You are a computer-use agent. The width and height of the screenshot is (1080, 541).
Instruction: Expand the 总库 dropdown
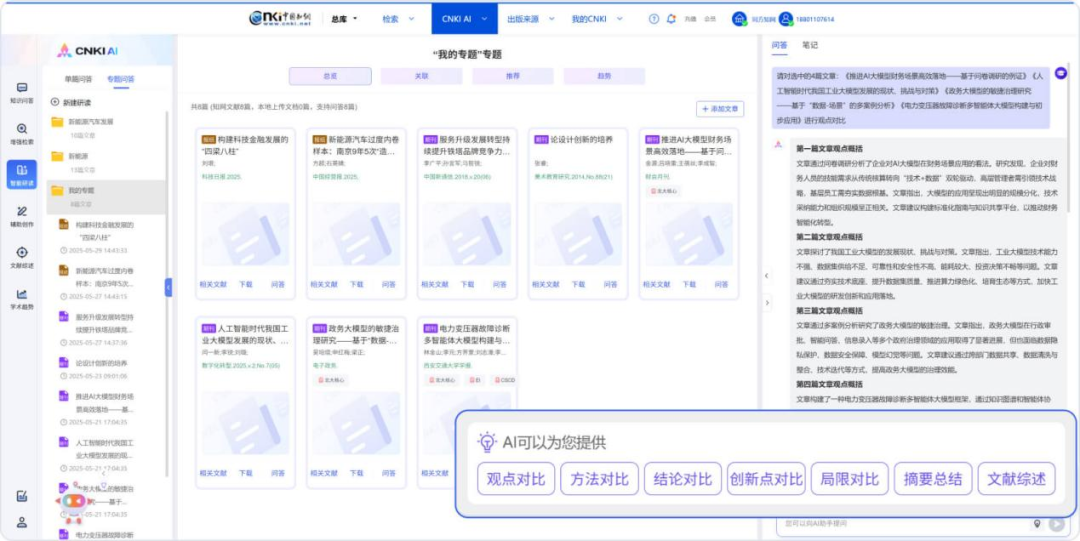point(344,19)
